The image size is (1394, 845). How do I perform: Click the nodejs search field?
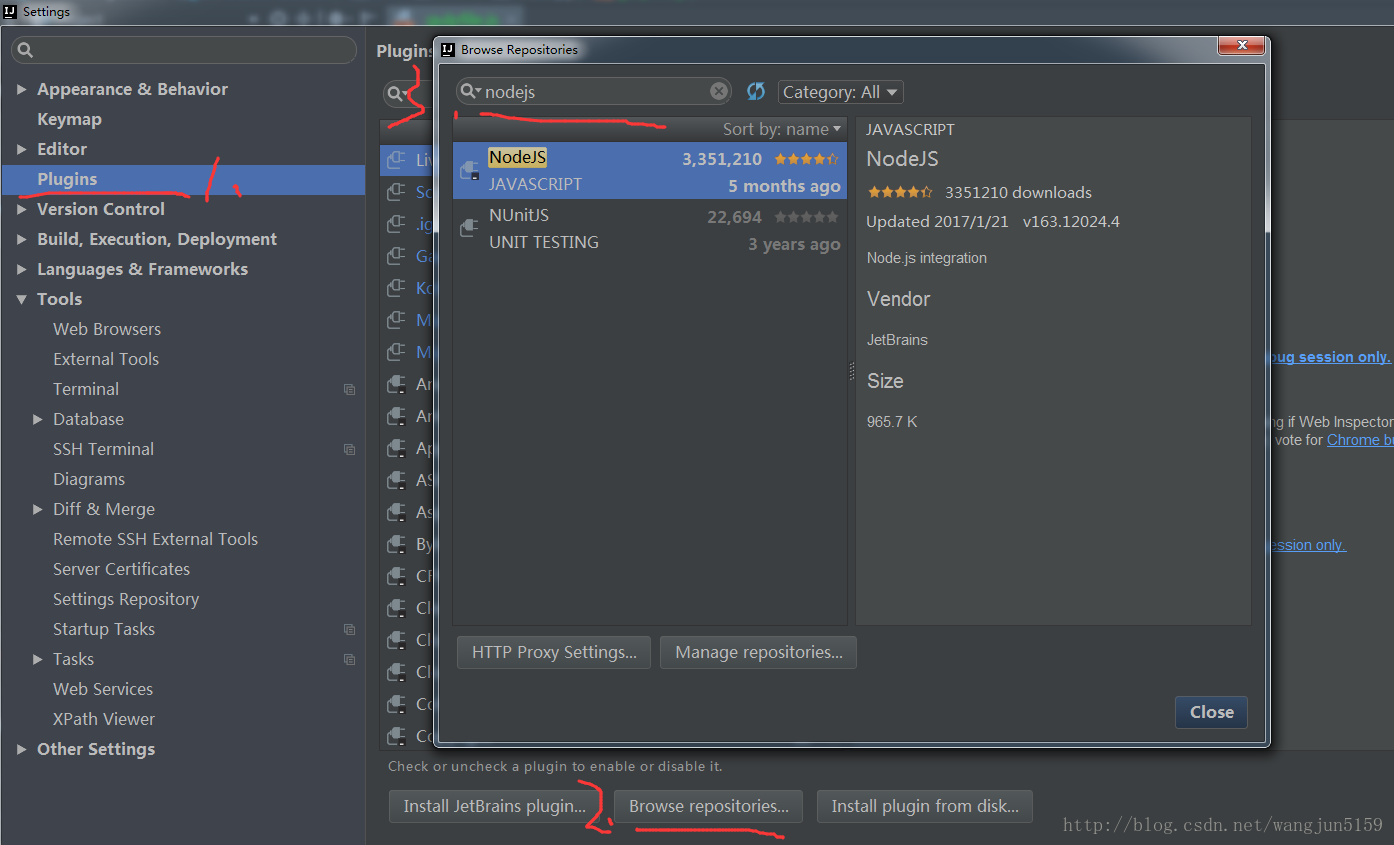point(595,92)
